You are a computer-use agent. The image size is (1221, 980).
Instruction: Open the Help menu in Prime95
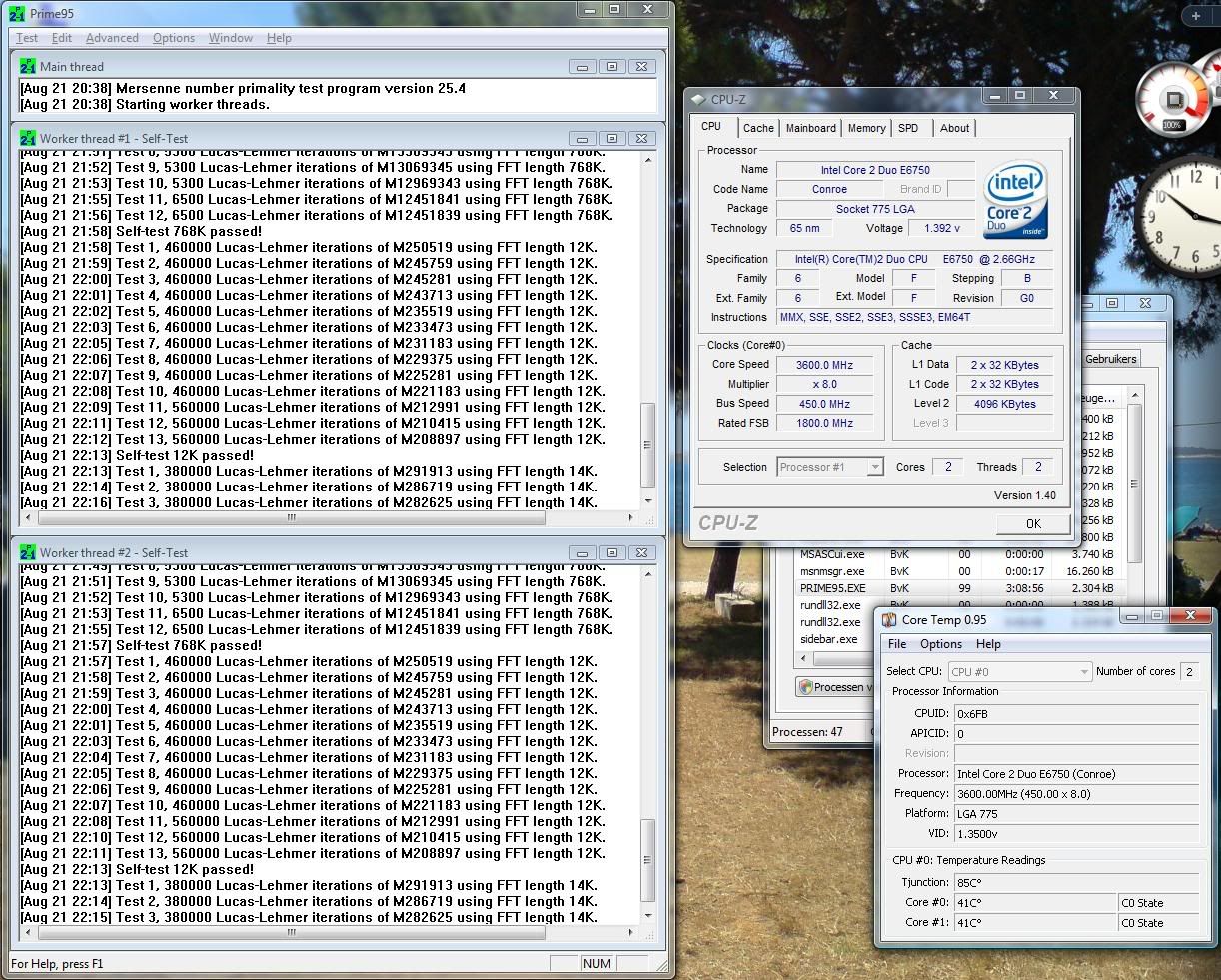tap(280, 38)
